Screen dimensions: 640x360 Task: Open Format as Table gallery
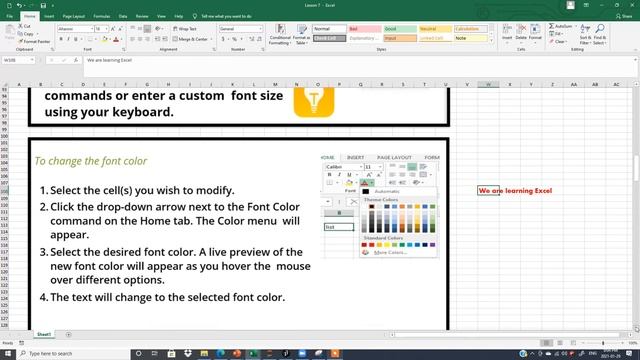301,34
